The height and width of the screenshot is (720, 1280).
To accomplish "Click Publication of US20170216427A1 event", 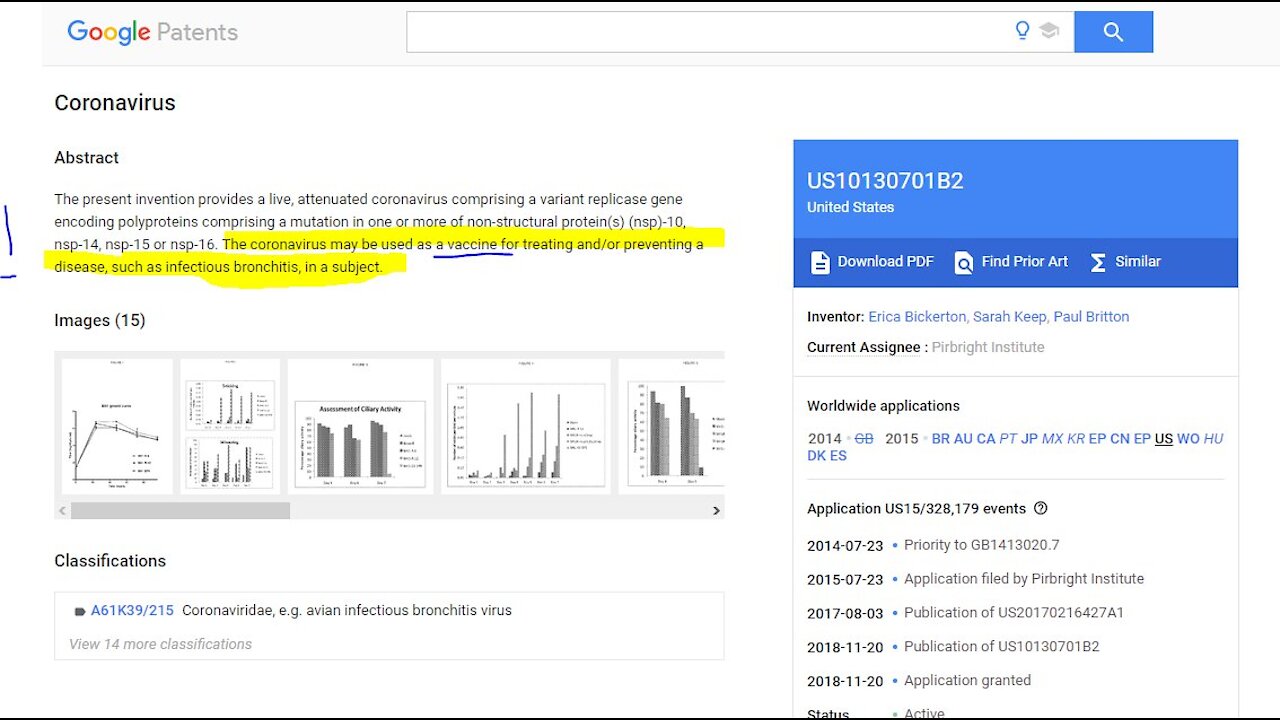I will 1014,613.
